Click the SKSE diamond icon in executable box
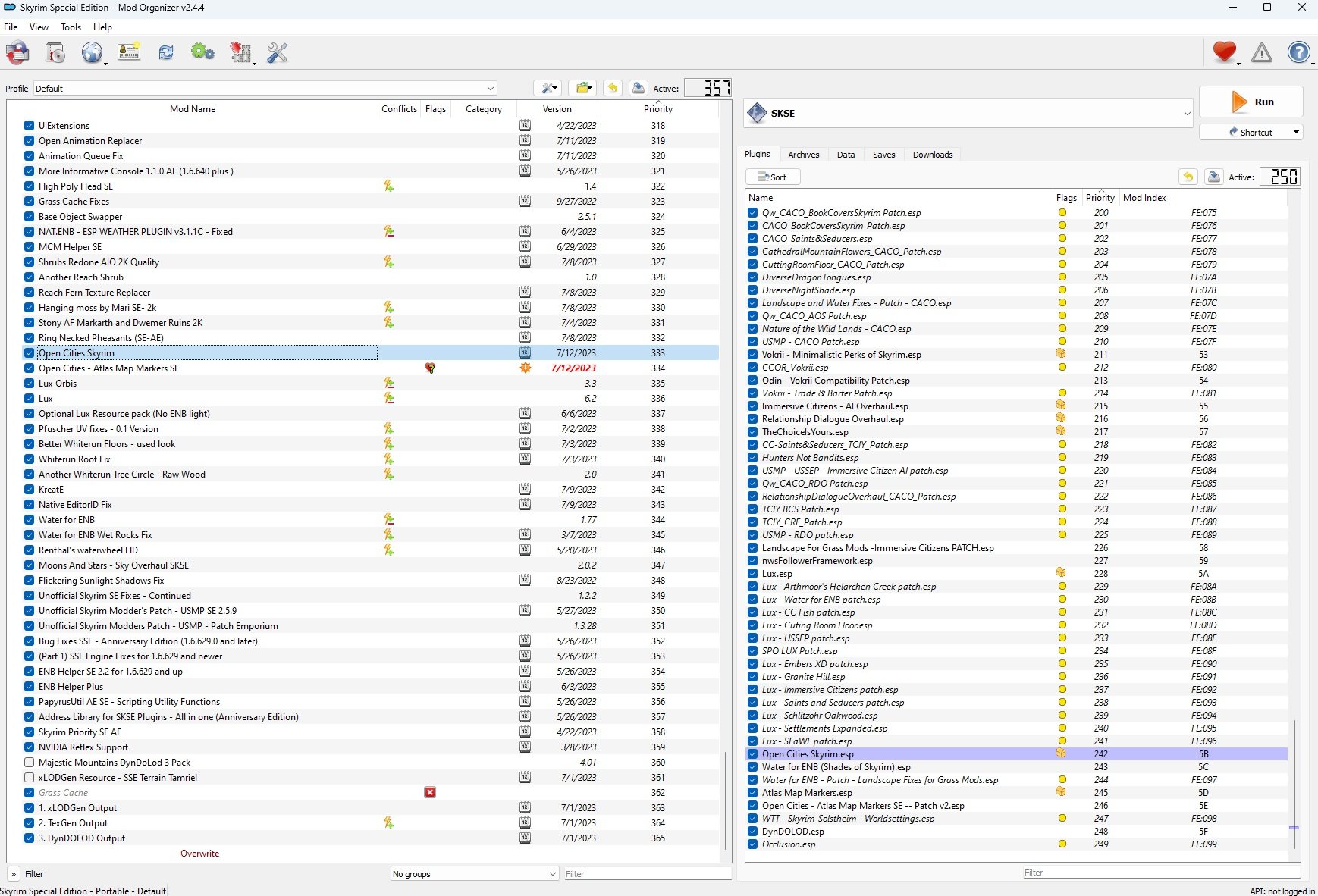Screen dimensions: 1318x896 [x=757, y=113]
